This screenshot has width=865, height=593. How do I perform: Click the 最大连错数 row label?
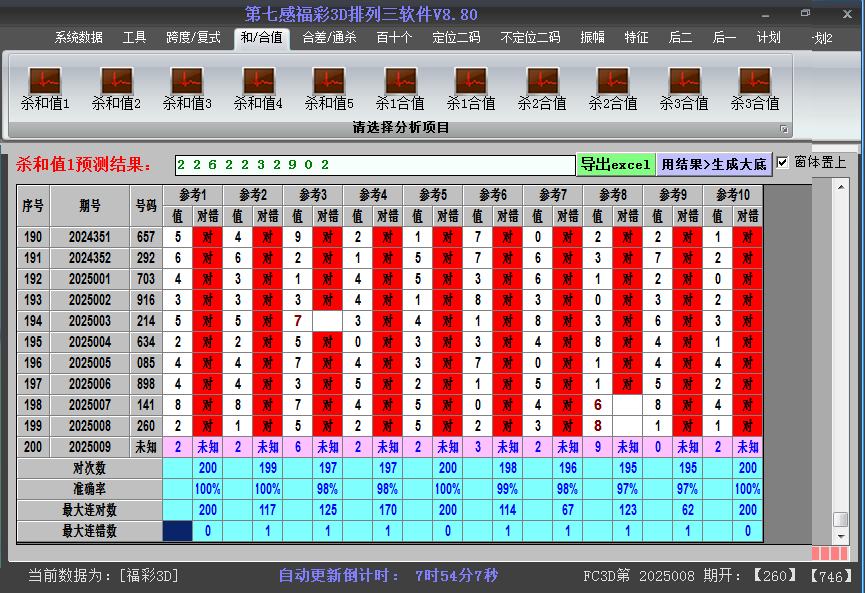coord(89,531)
